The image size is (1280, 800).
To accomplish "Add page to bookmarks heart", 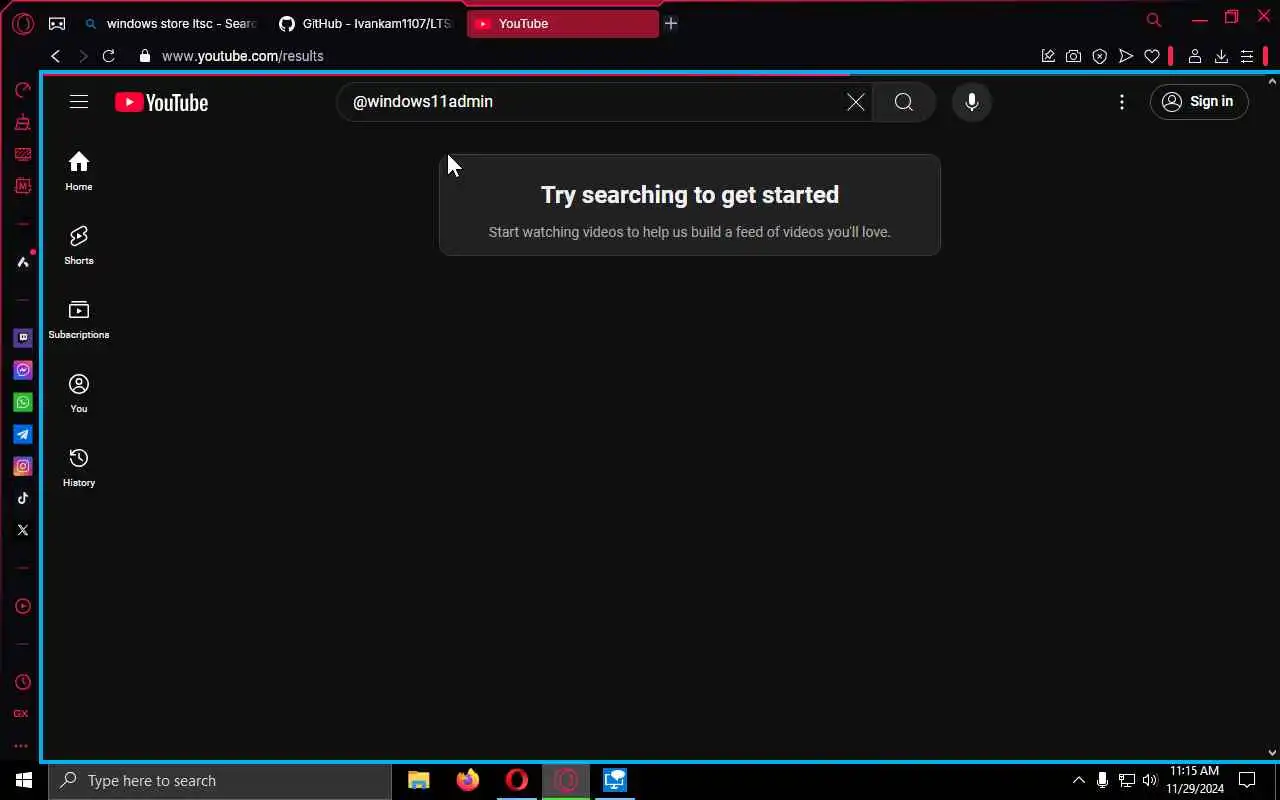I will click(1152, 57).
